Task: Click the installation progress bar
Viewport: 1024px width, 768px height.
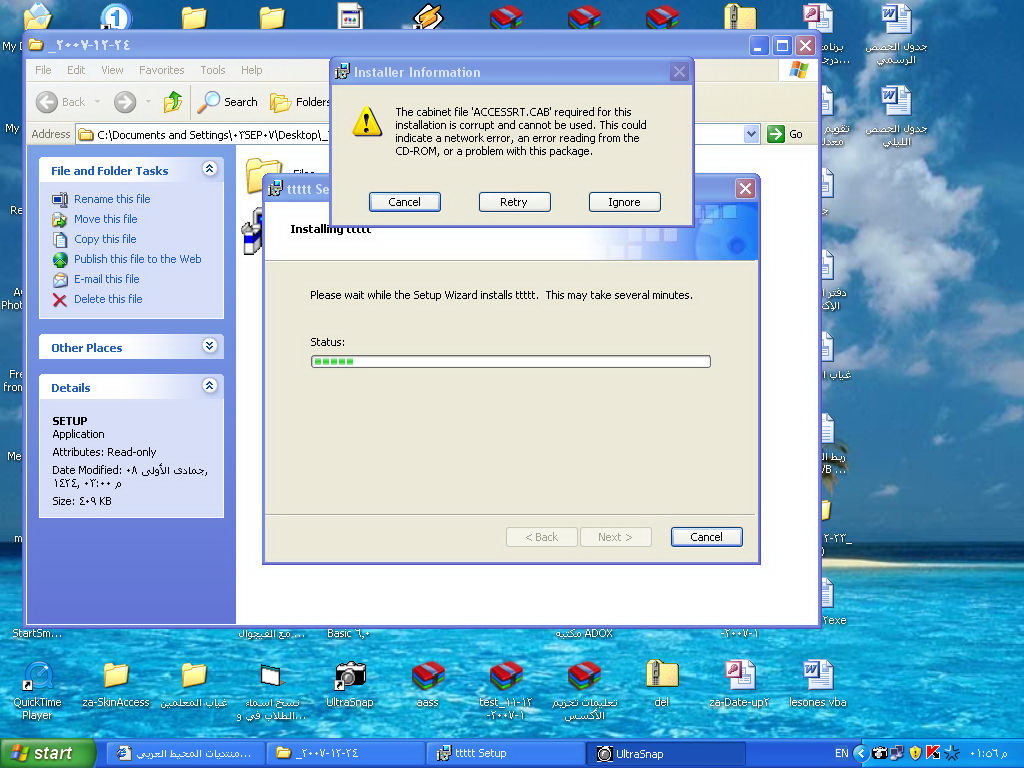Action: point(511,361)
